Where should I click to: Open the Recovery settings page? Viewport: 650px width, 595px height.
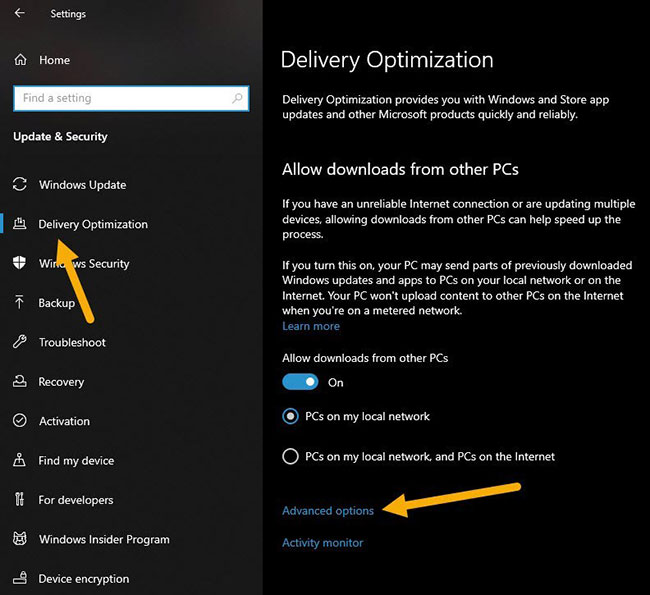pyautogui.click(x=61, y=382)
